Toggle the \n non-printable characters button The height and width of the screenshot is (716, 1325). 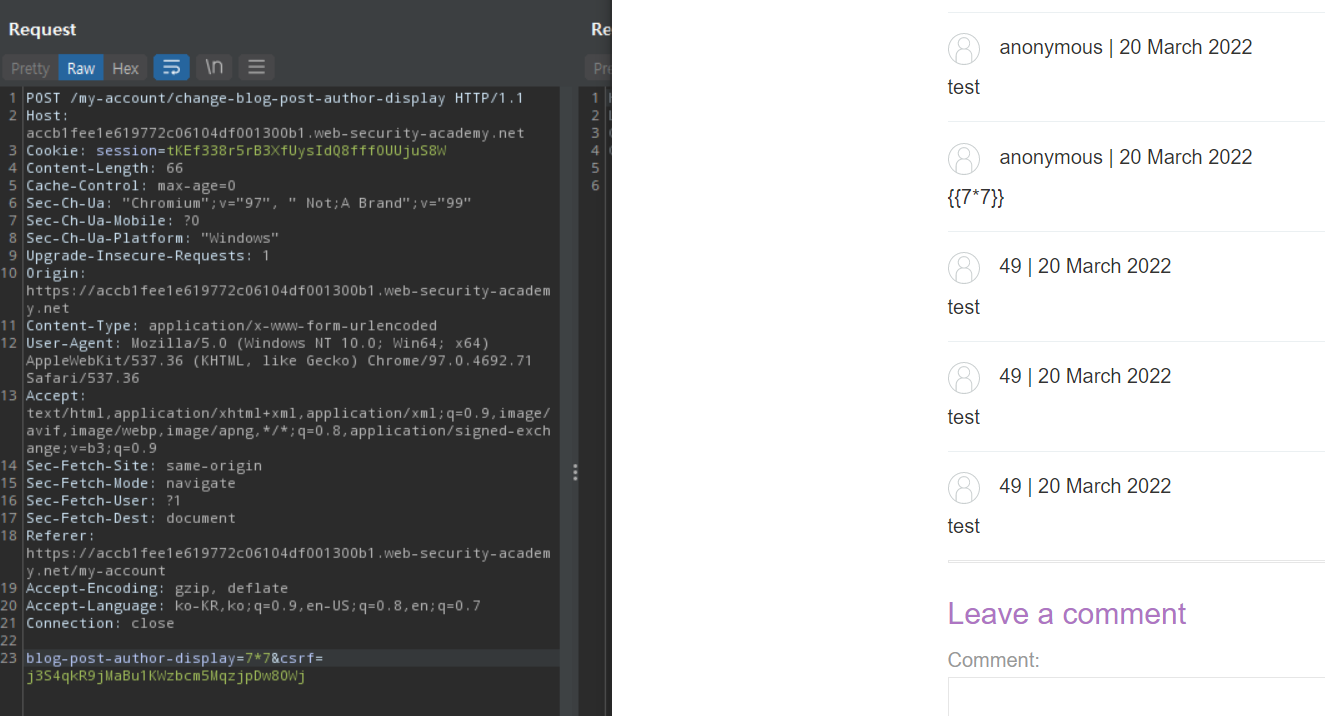[x=214, y=67]
